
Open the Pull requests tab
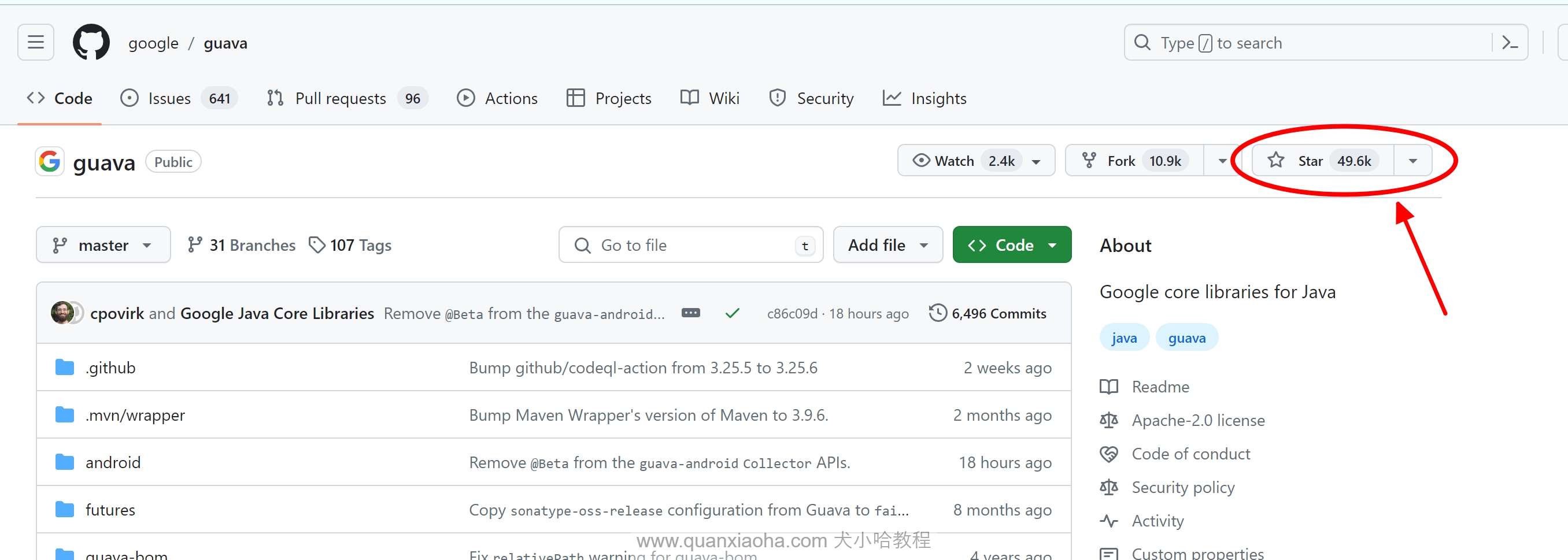pos(339,98)
